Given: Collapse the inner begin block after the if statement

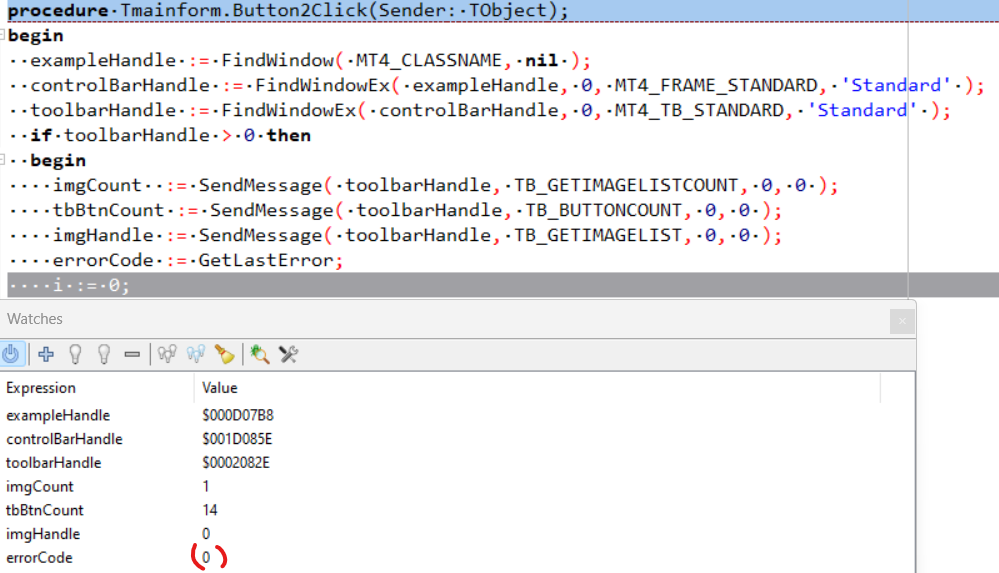Looking at the screenshot, I should coord(3,161).
